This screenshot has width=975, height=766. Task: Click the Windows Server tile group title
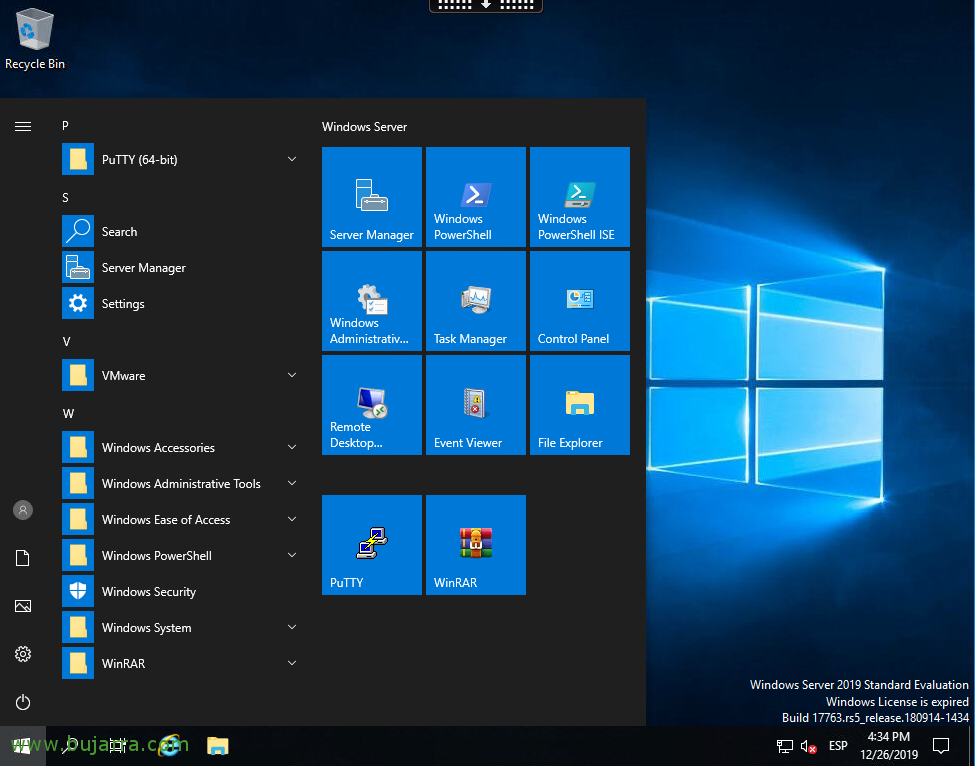[364, 127]
